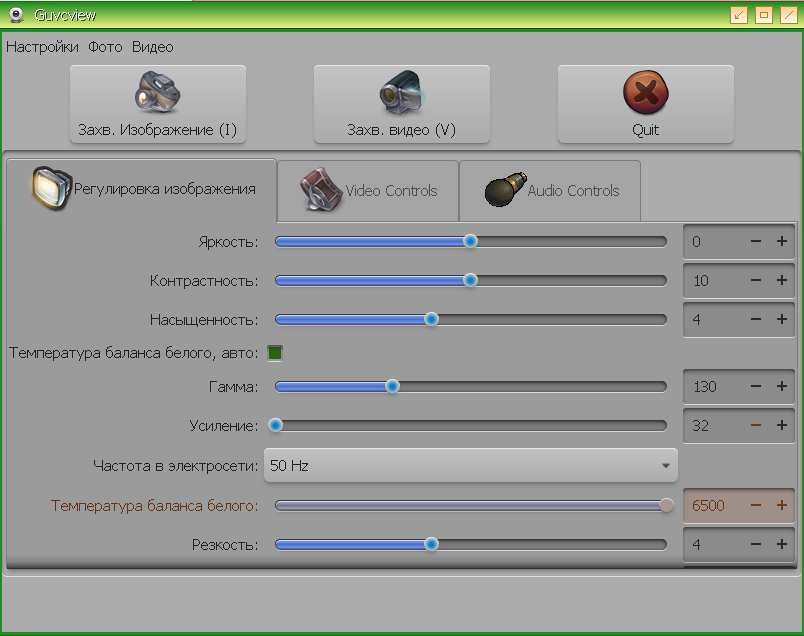Click the Частота в электросети label
This screenshot has height=636, width=804.
point(175,466)
